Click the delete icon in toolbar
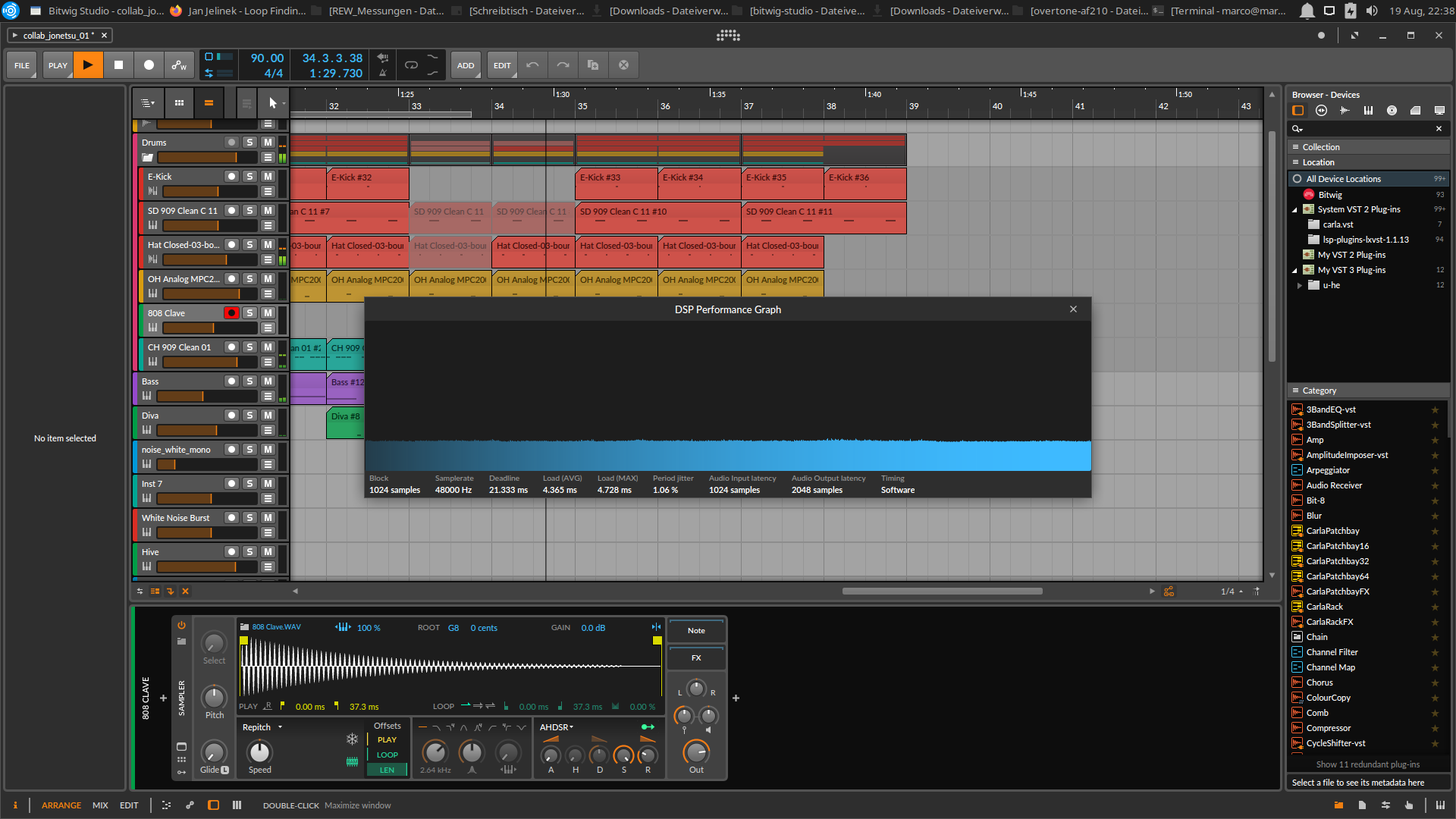This screenshot has height=819, width=1456. [623, 65]
